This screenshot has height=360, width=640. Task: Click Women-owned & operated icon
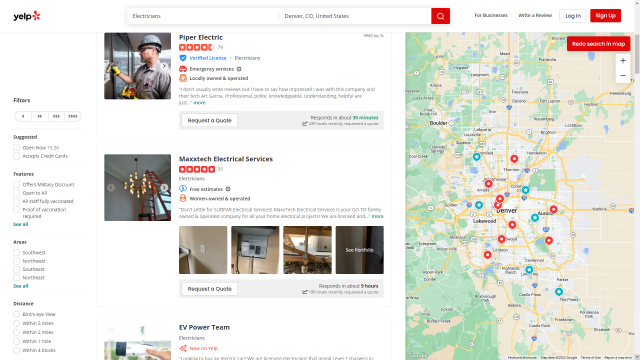pos(183,198)
